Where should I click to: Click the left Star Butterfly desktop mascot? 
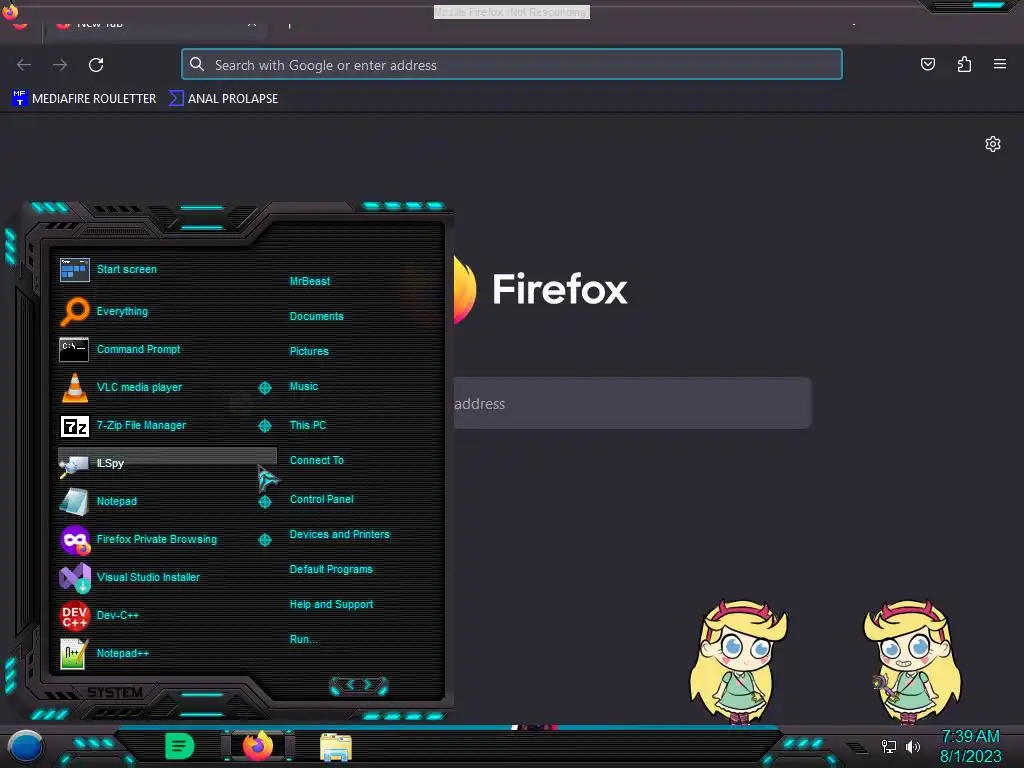pos(739,662)
